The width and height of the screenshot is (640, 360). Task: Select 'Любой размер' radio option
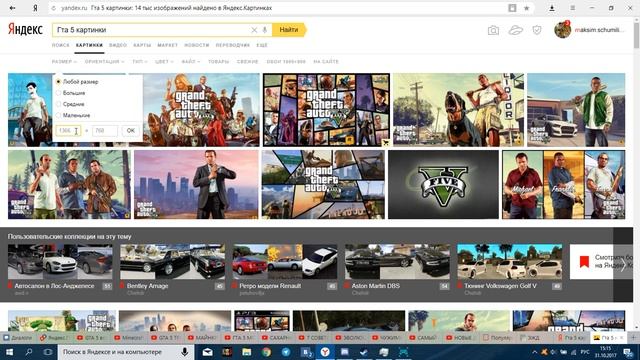pyautogui.click(x=58, y=82)
